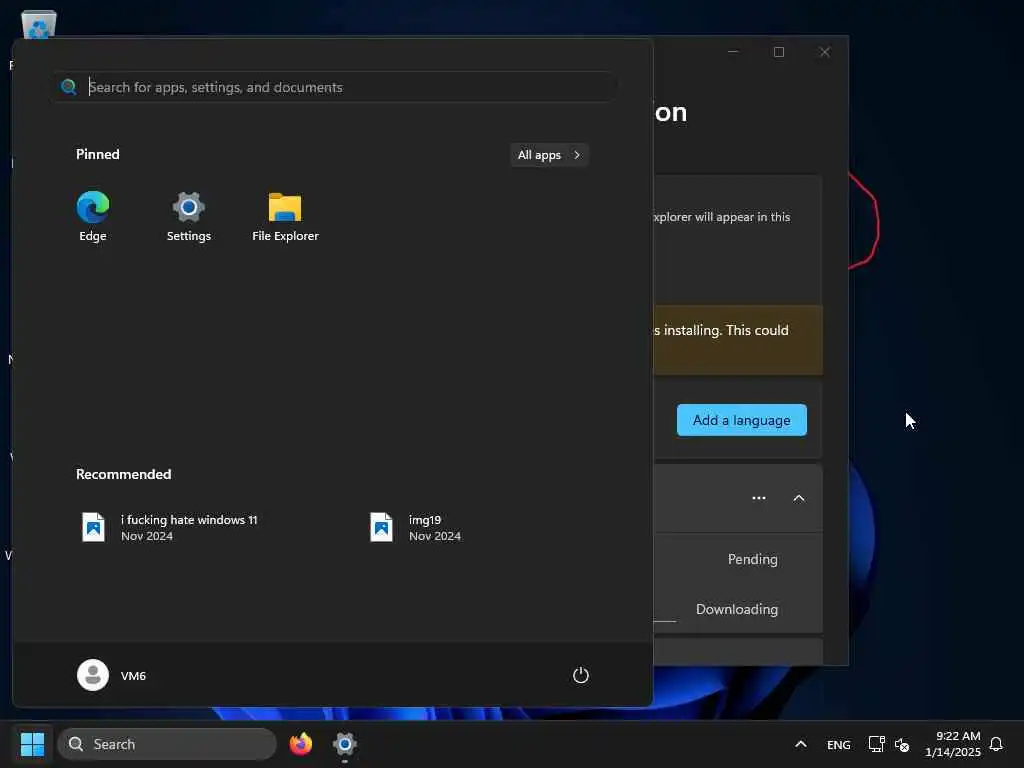
Task: Open Firefox from the taskbar
Action: tap(300, 744)
